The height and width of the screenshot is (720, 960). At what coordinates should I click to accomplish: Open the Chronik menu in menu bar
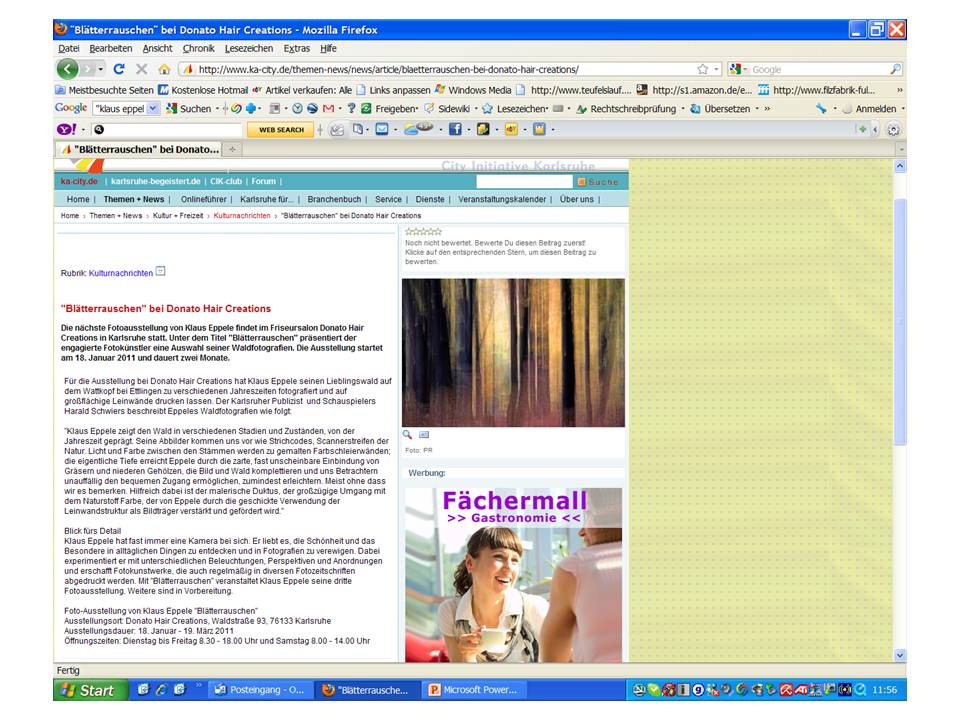tap(198, 48)
